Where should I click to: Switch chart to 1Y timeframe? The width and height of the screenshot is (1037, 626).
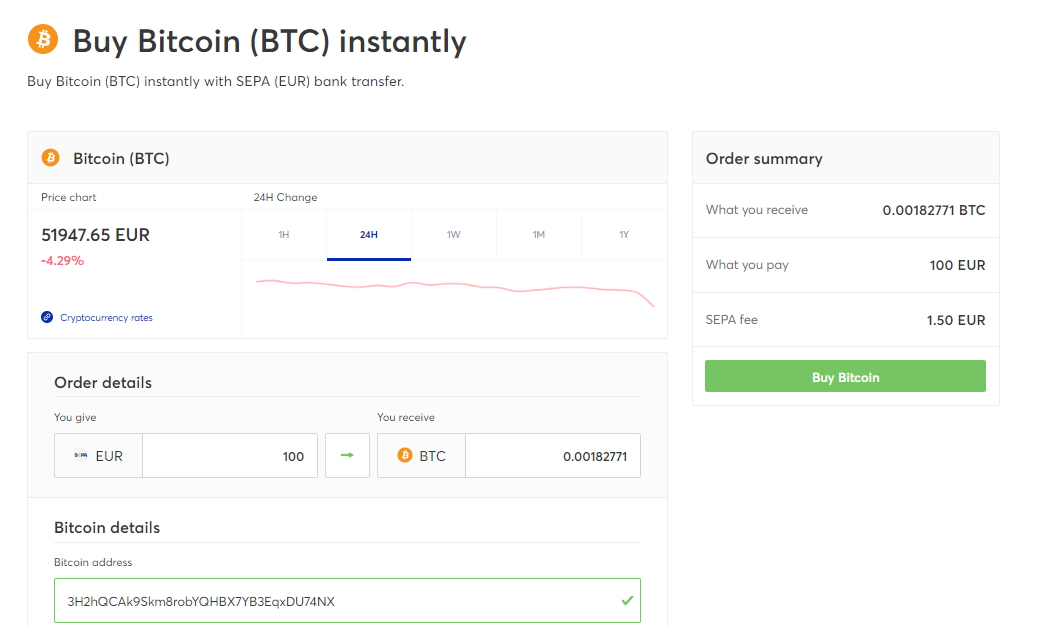(x=623, y=234)
